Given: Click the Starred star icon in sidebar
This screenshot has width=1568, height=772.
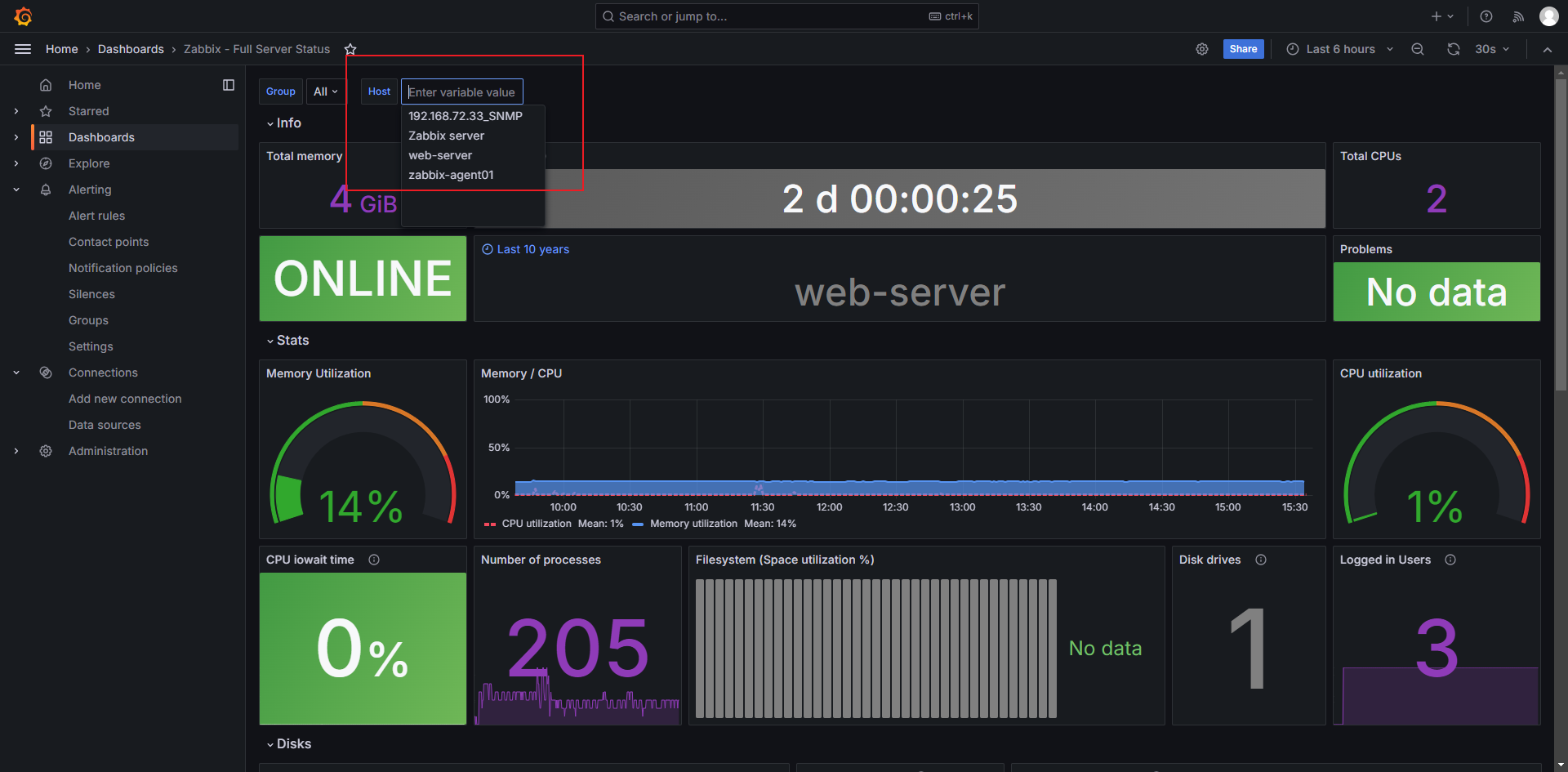Looking at the screenshot, I should pos(46,111).
